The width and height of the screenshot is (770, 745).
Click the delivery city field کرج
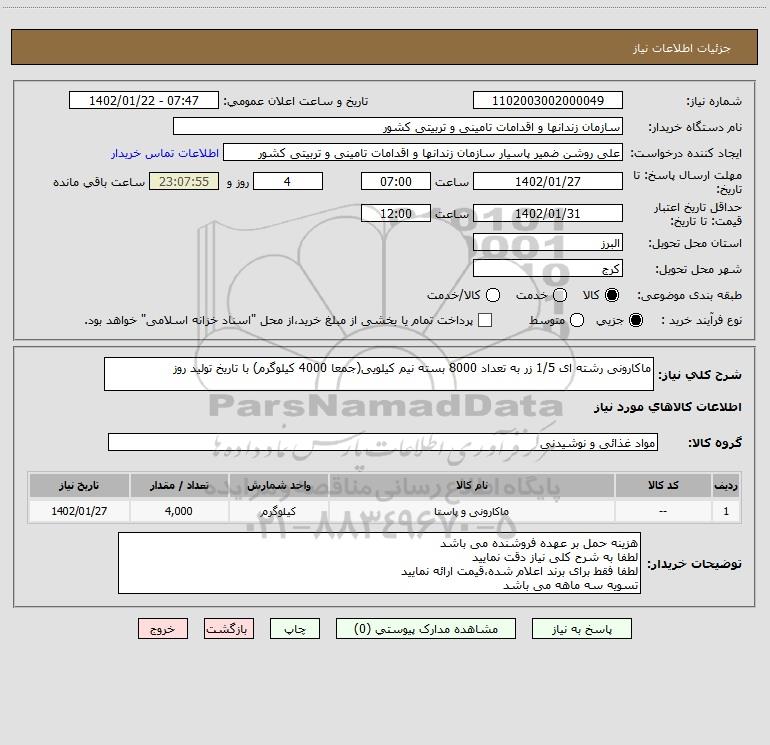(548, 269)
